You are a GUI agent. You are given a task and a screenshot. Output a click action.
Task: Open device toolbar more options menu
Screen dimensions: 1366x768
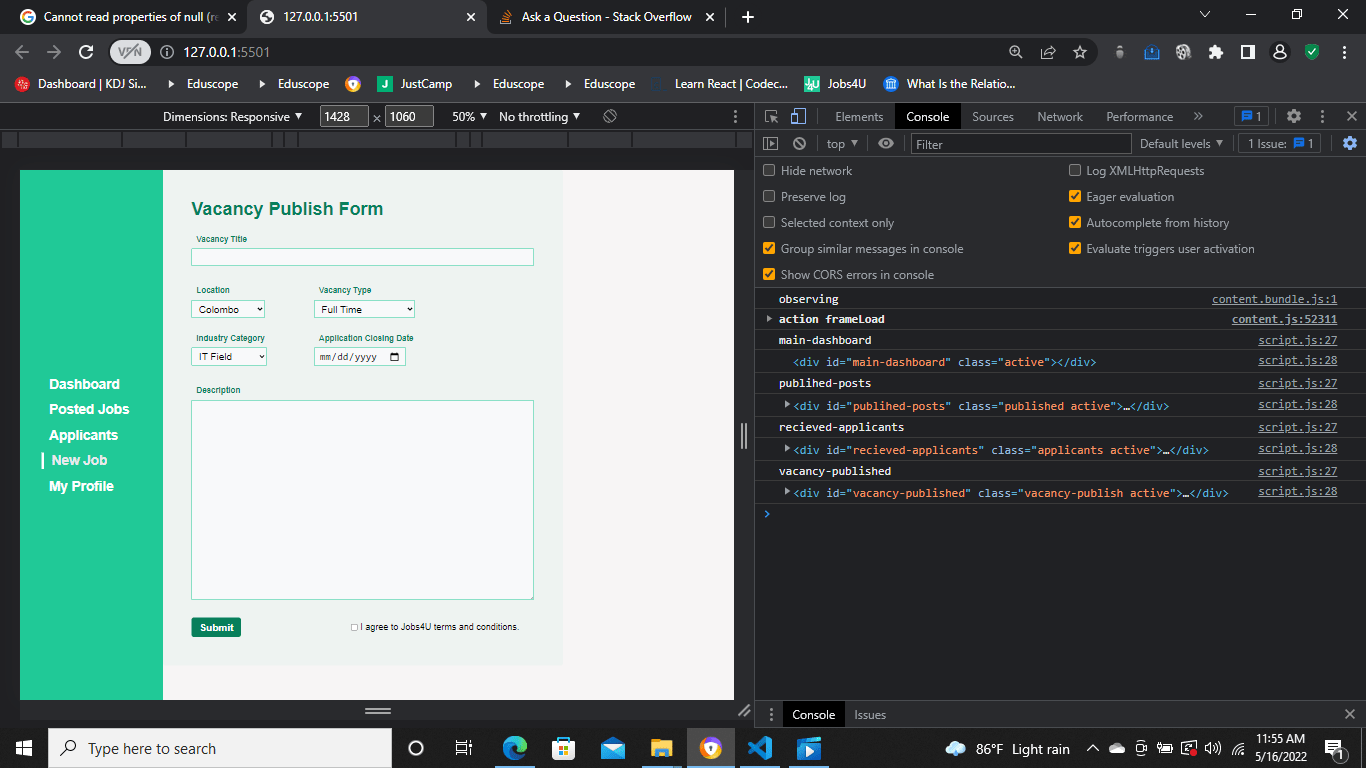click(736, 116)
